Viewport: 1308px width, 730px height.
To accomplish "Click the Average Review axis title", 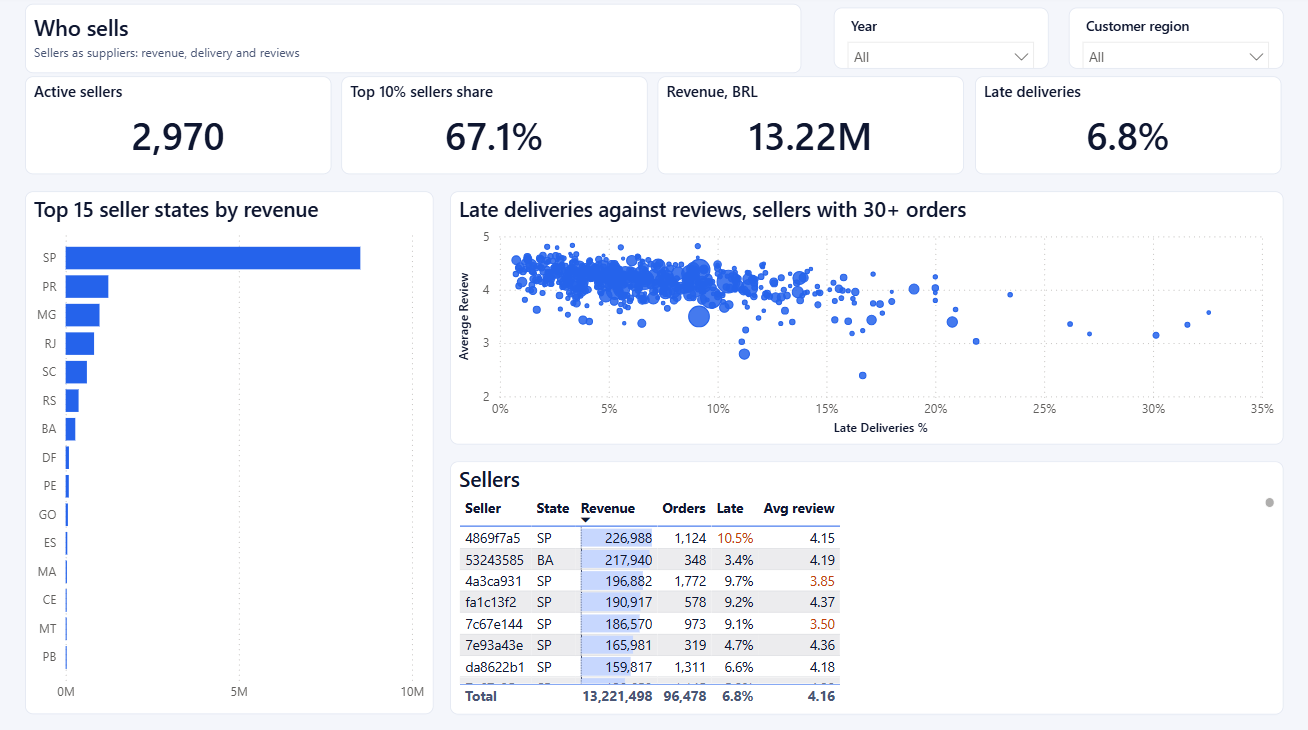I will point(464,316).
